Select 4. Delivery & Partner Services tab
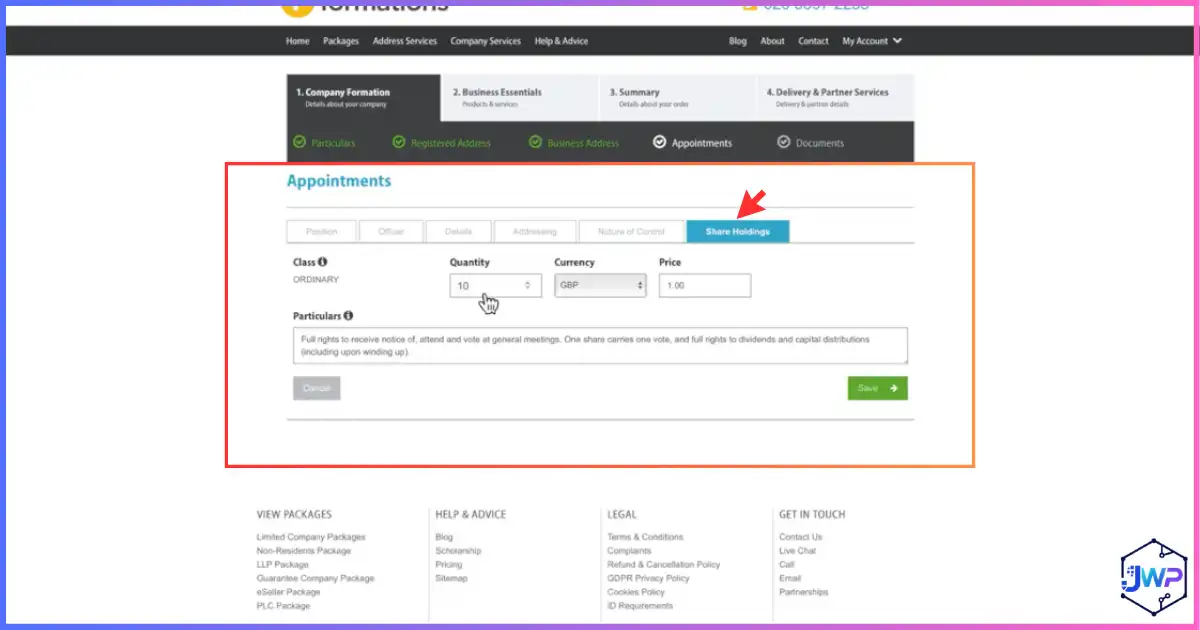The image size is (1200, 630). [835, 97]
